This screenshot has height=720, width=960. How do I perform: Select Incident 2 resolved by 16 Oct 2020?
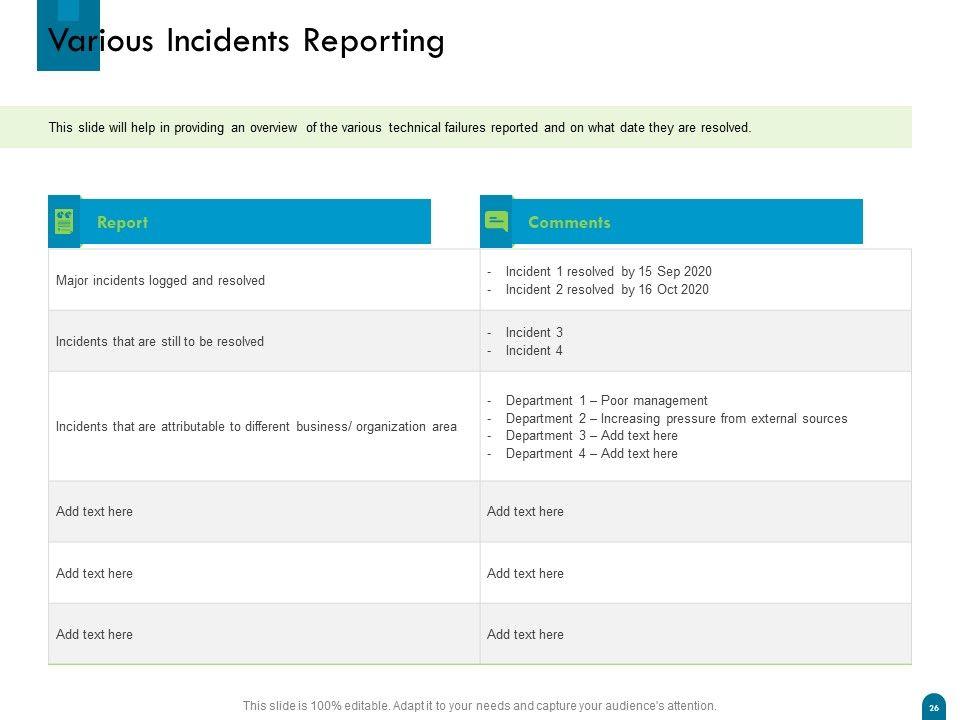[607, 290]
